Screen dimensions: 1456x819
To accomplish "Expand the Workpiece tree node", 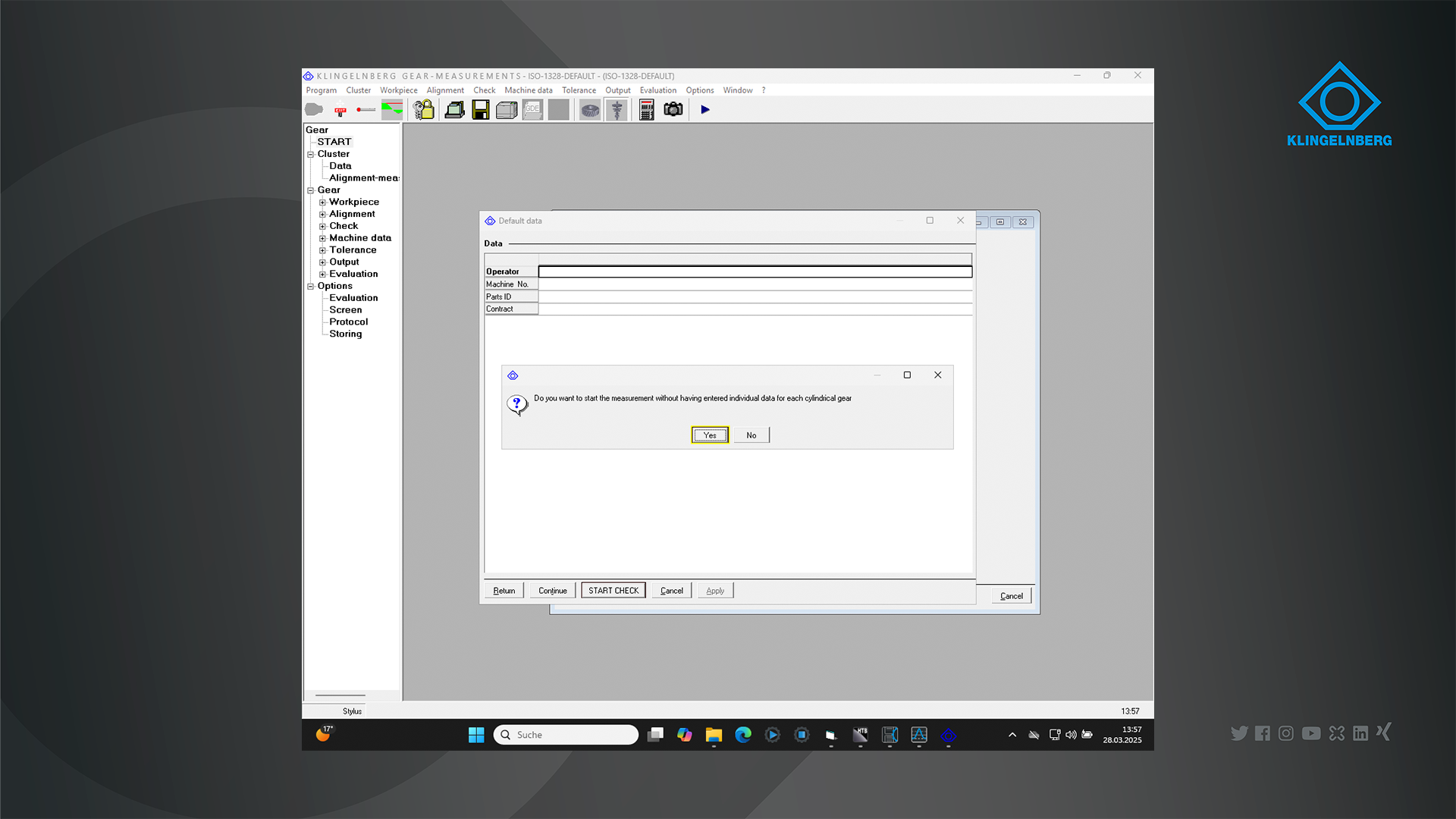I will click(322, 202).
